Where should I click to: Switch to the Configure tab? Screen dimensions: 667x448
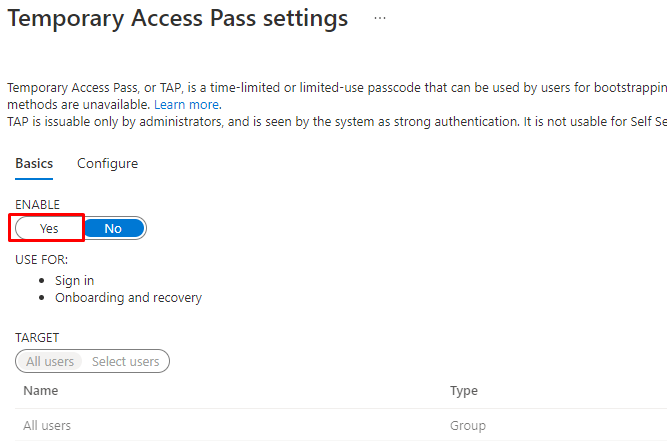coord(107,163)
